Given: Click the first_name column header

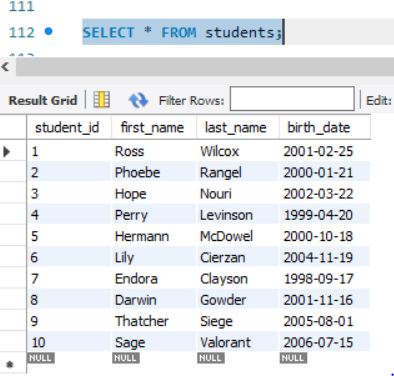Looking at the screenshot, I should [x=154, y=127].
